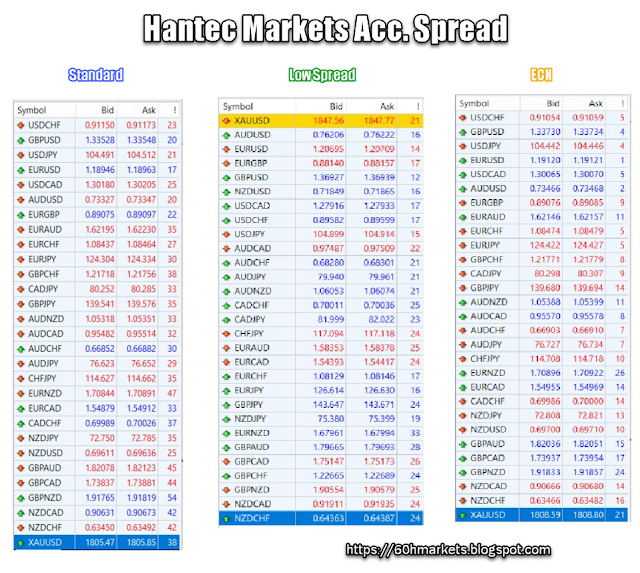Image resolution: width=640 pixels, height=573 pixels.
Task: Click ask 114.718 for CHFJPY in ECN table
Action: click(588, 359)
